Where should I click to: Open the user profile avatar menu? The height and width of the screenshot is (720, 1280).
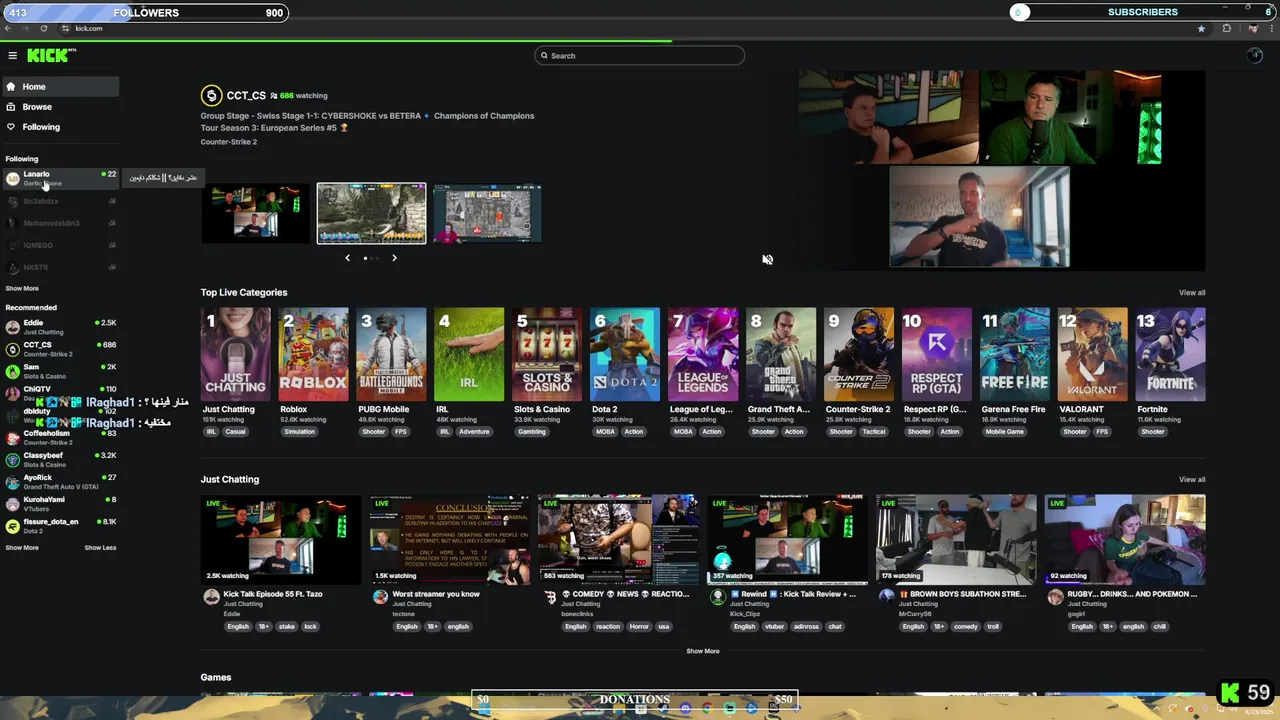[1255, 56]
